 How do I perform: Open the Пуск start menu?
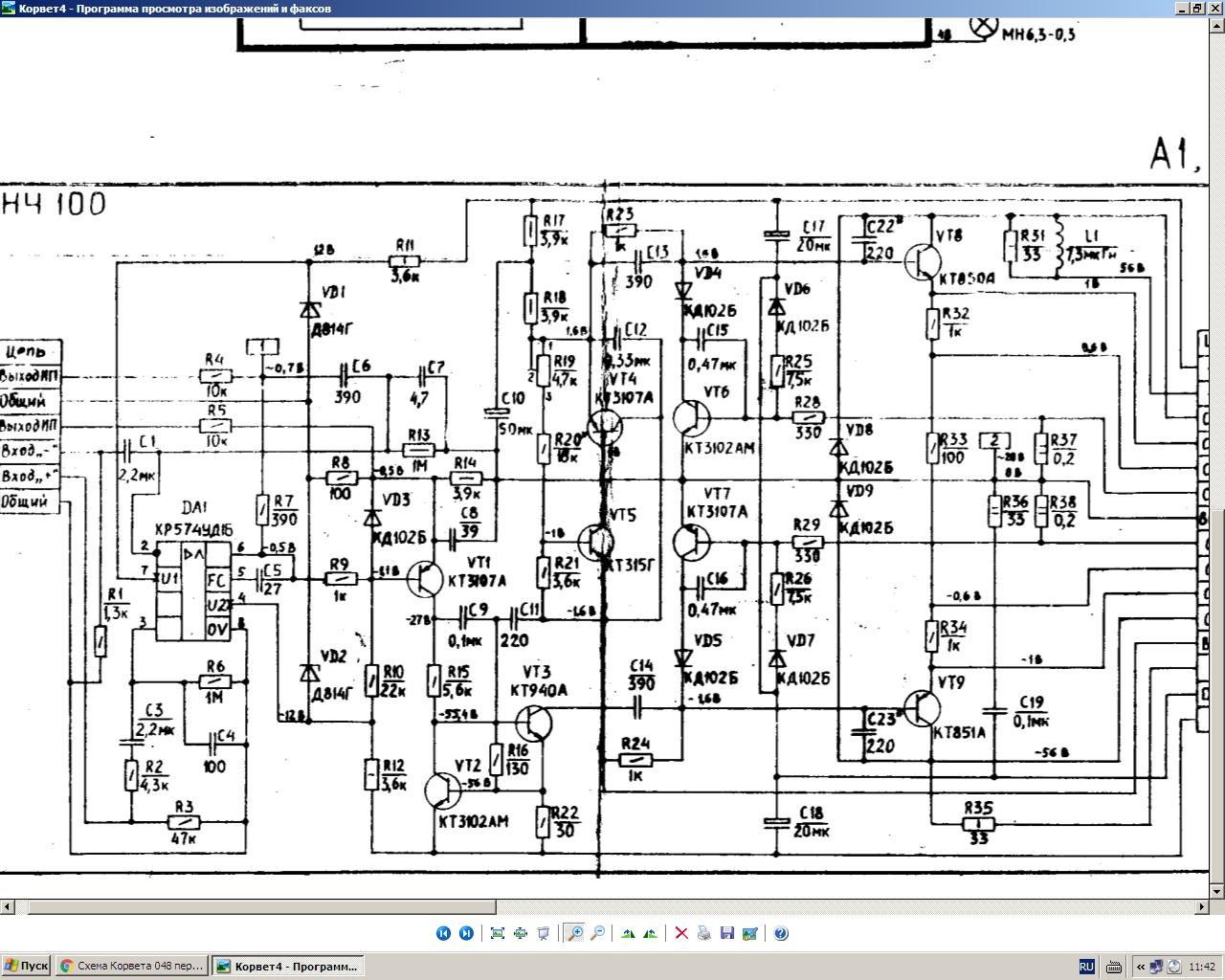[x=26, y=967]
